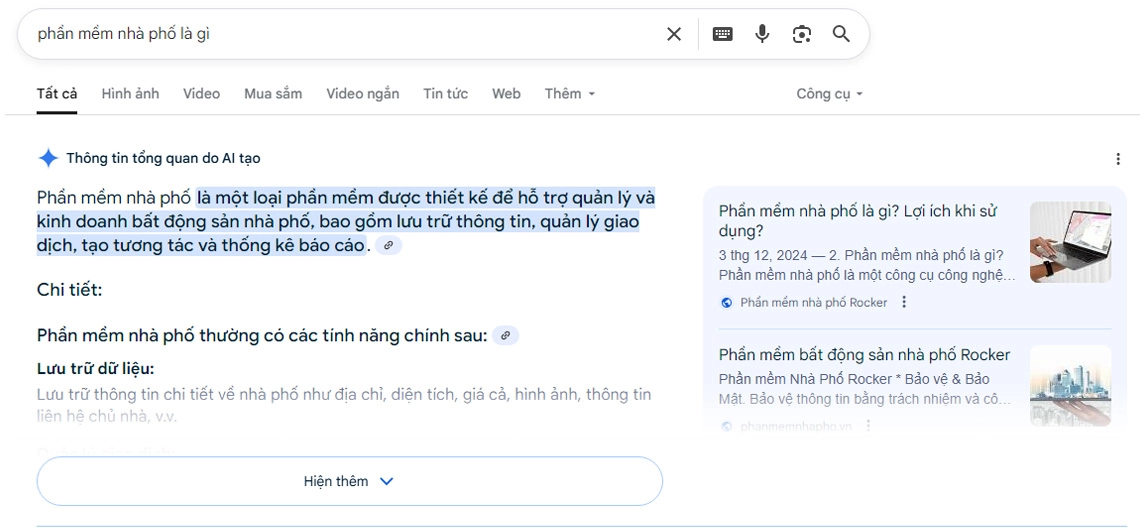Viewport: 1145px width, 530px height.
Task: Clear the search query with X icon
Action: [x=673, y=34]
